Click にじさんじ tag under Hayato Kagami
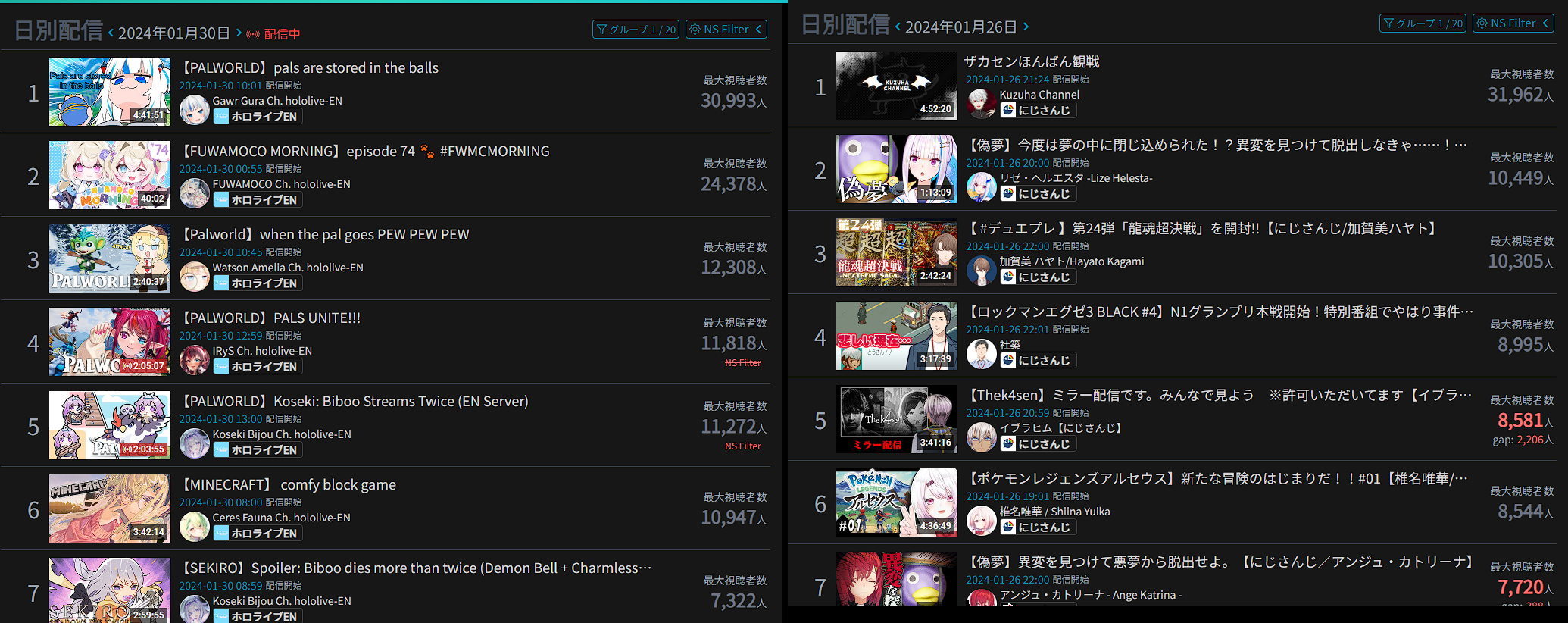This screenshot has width=1568, height=623. coord(1038,277)
